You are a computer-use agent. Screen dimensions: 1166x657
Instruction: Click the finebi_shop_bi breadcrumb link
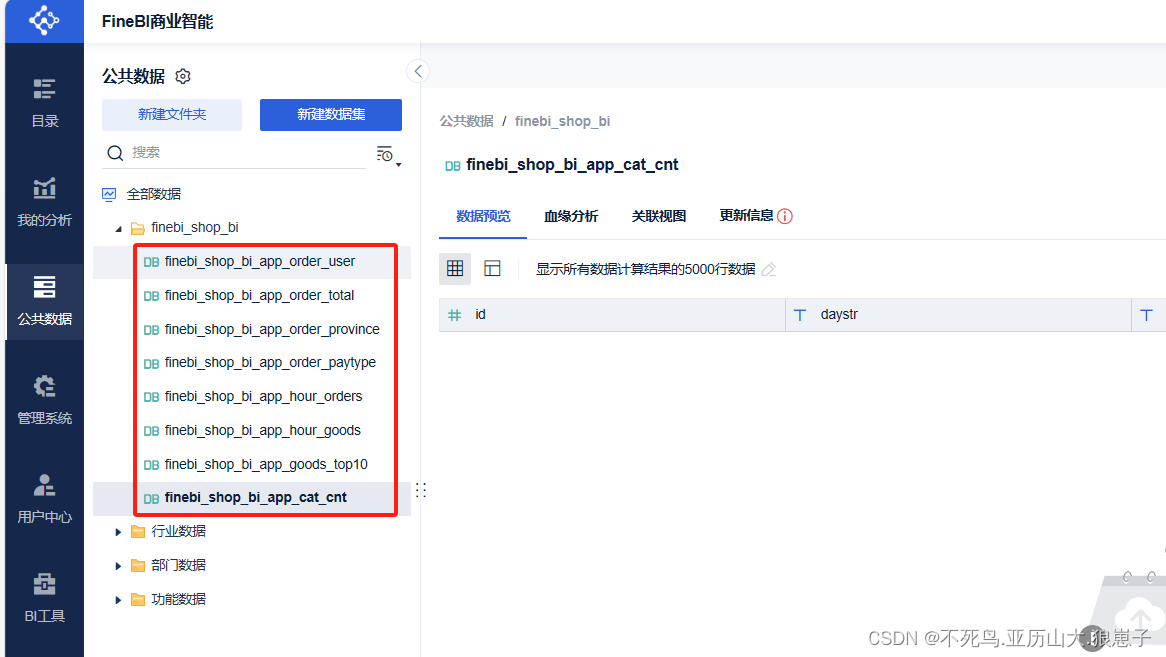click(562, 121)
